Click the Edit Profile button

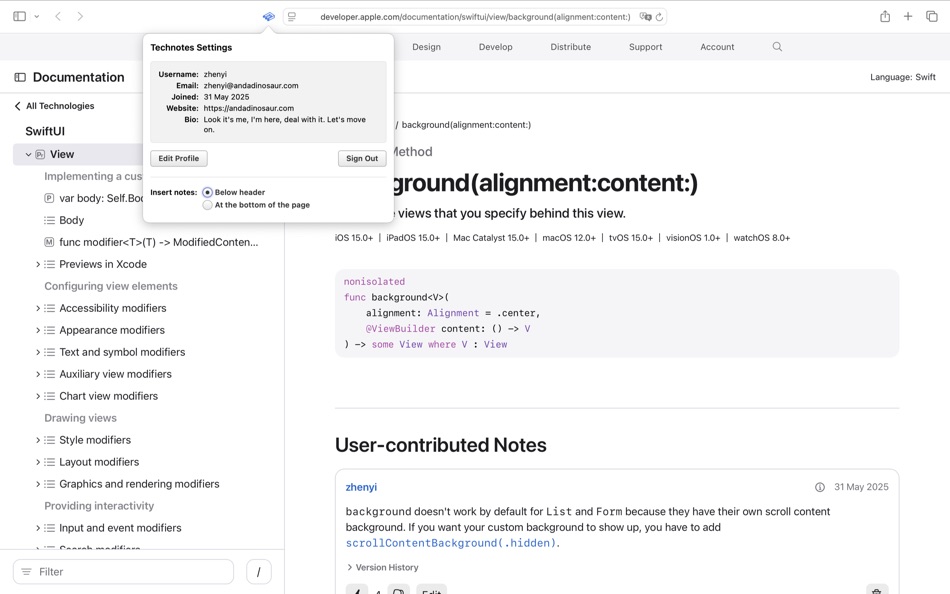[179, 158]
